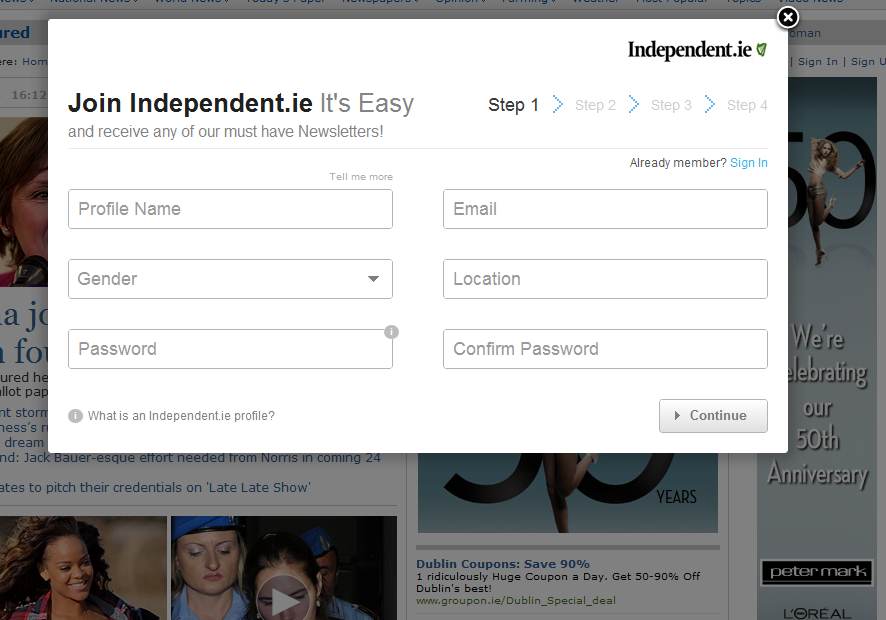Focus the Profile Name field
The image size is (886, 620).
(x=230, y=209)
